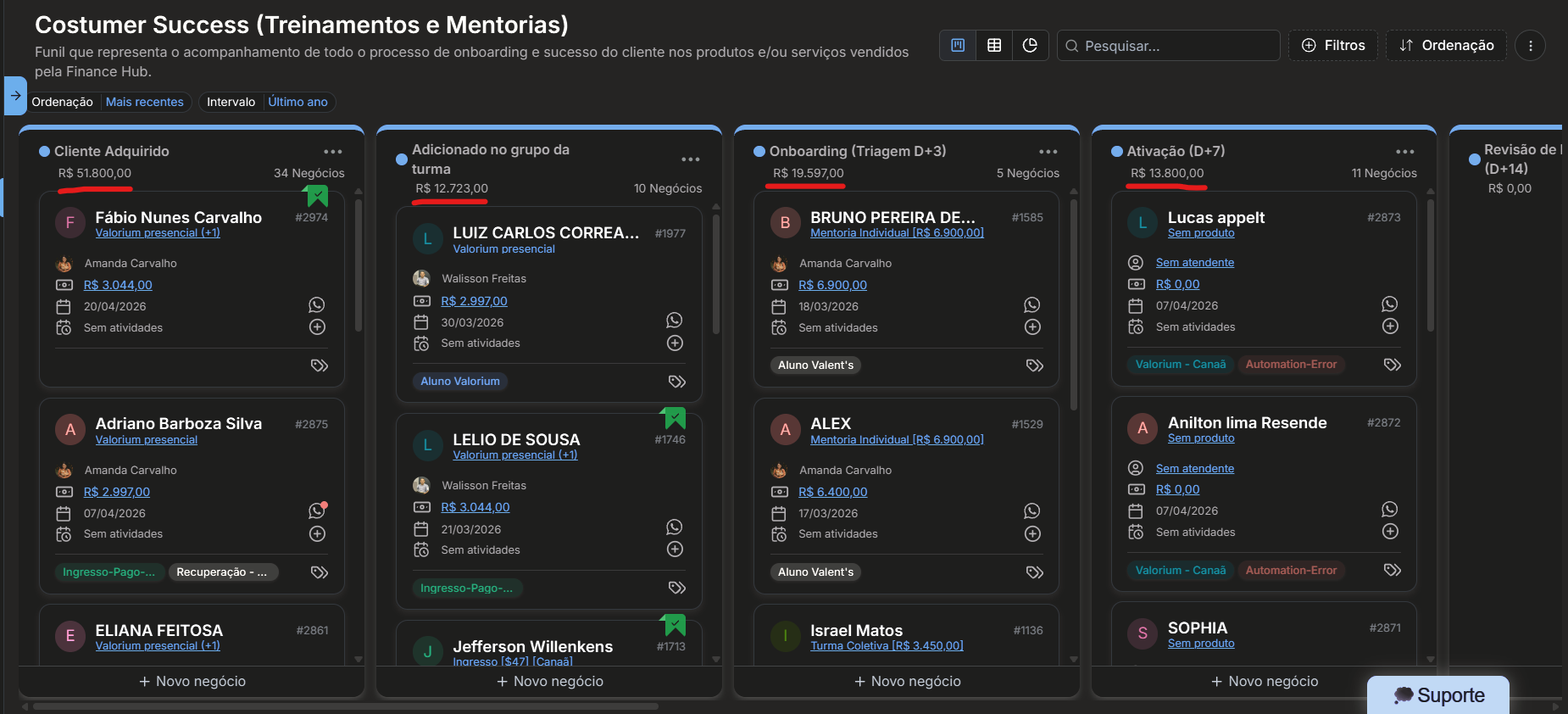
Task: Open Sem produto link on Anilton card
Action: [1201, 438]
